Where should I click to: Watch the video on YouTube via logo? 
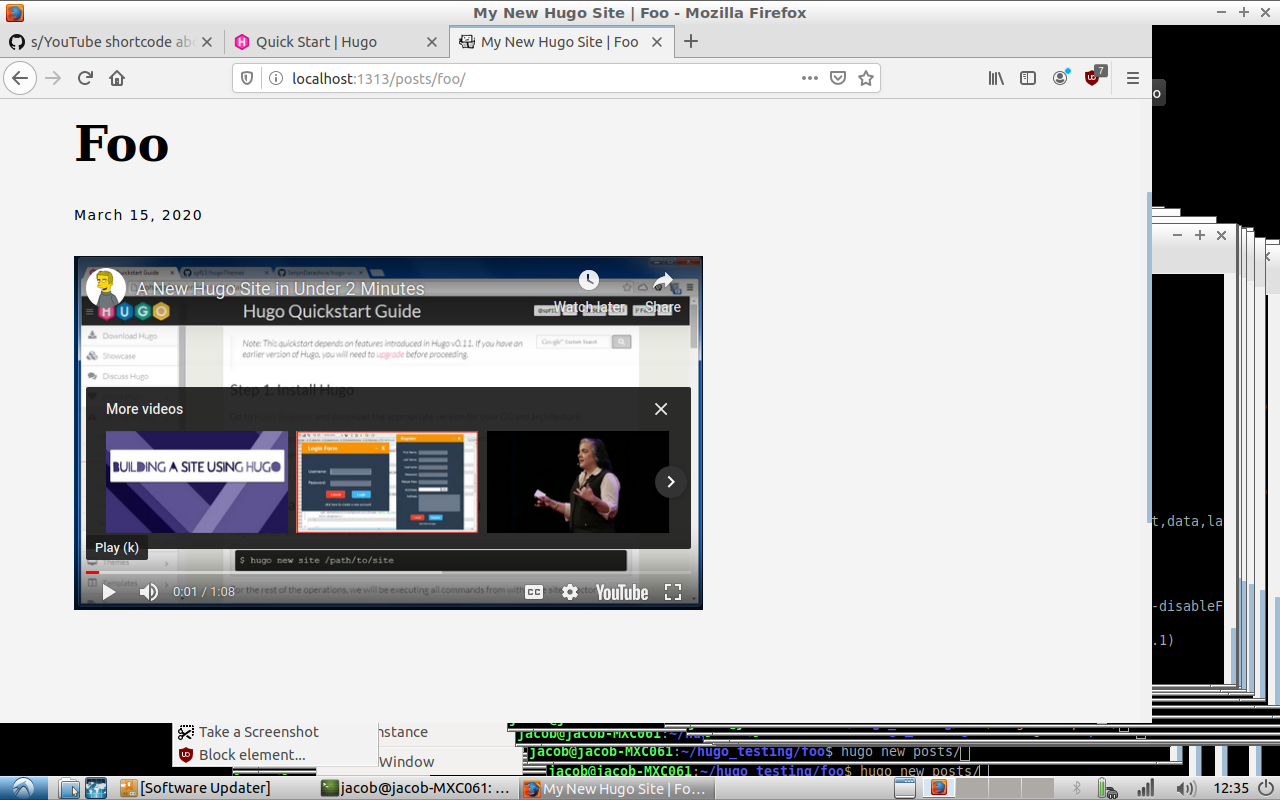coord(622,592)
